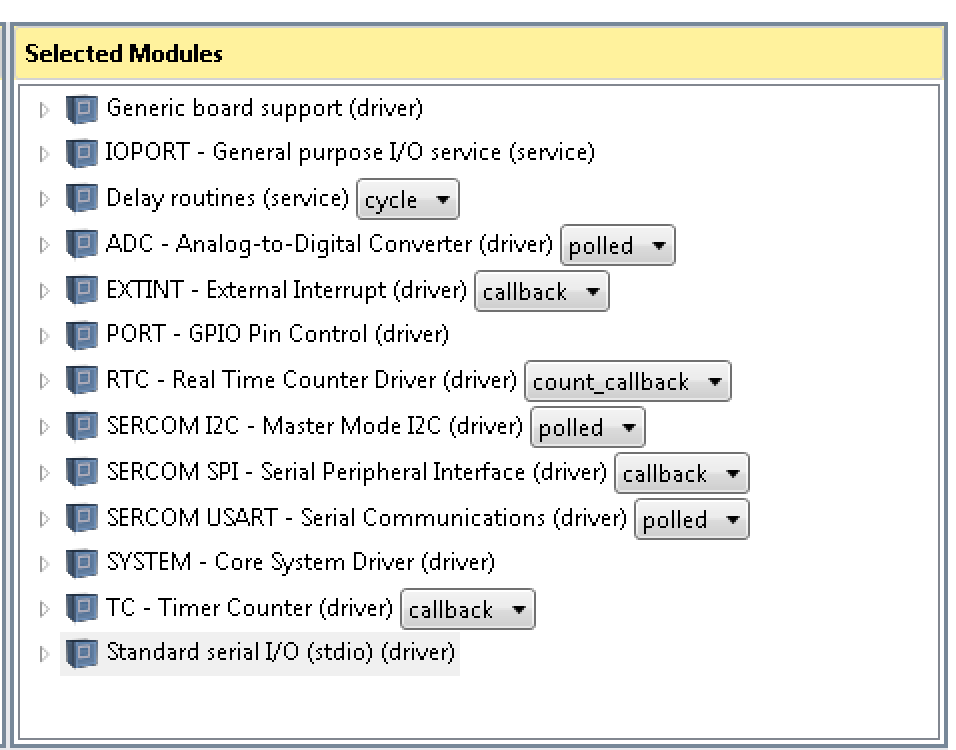The image size is (956, 750).
Task: Click the Selected Modules panel header
Action: 478,54
